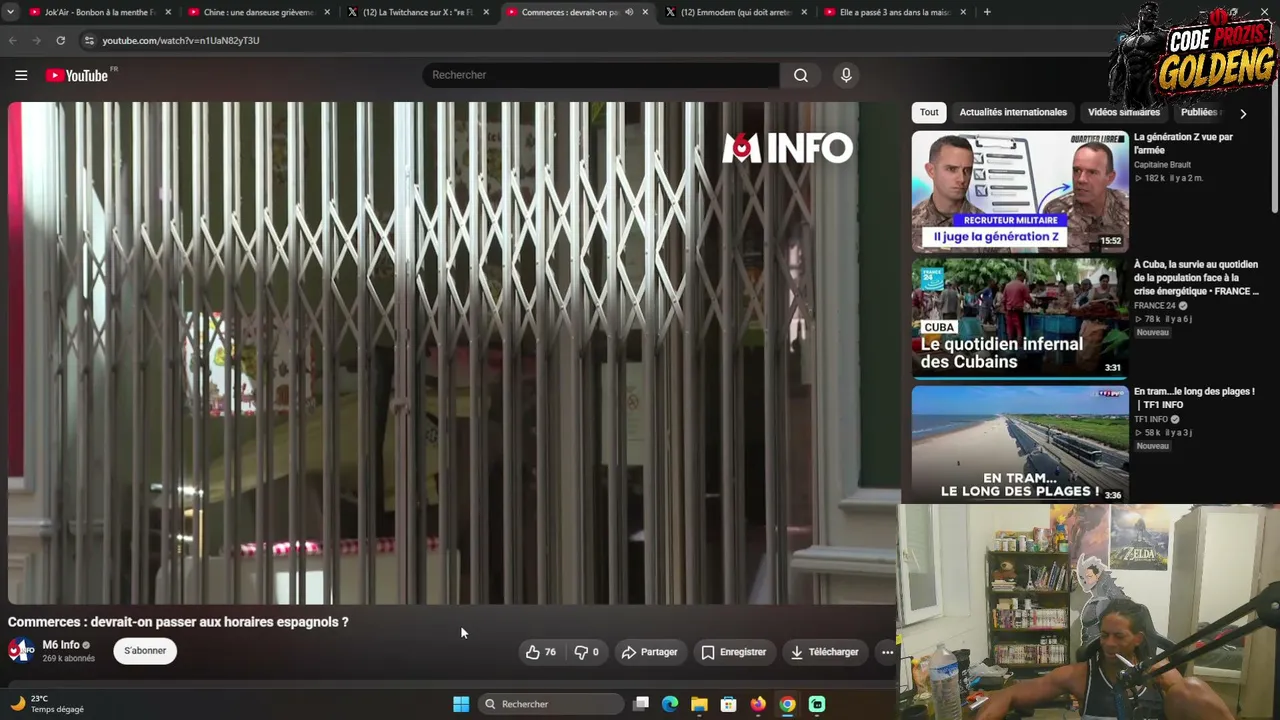Click the video title 'Commerces : devrait-on passer aux horaires espagnols ?'
The image size is (1280, 720).
tap(178, 622)
